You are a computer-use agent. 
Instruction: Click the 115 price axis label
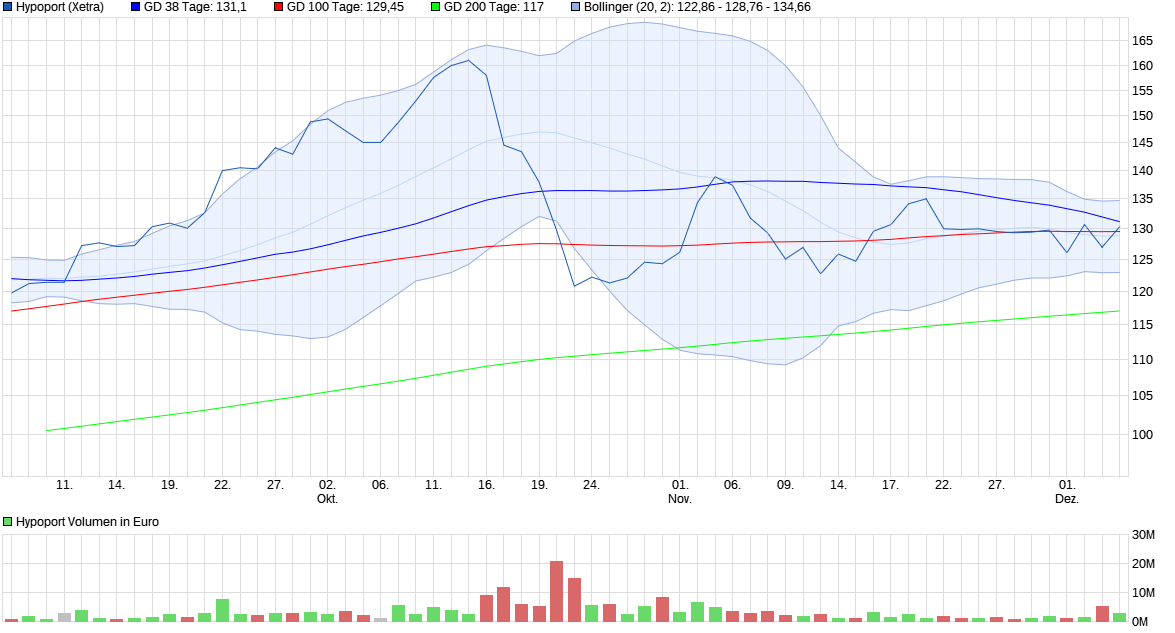[1142, 325]
